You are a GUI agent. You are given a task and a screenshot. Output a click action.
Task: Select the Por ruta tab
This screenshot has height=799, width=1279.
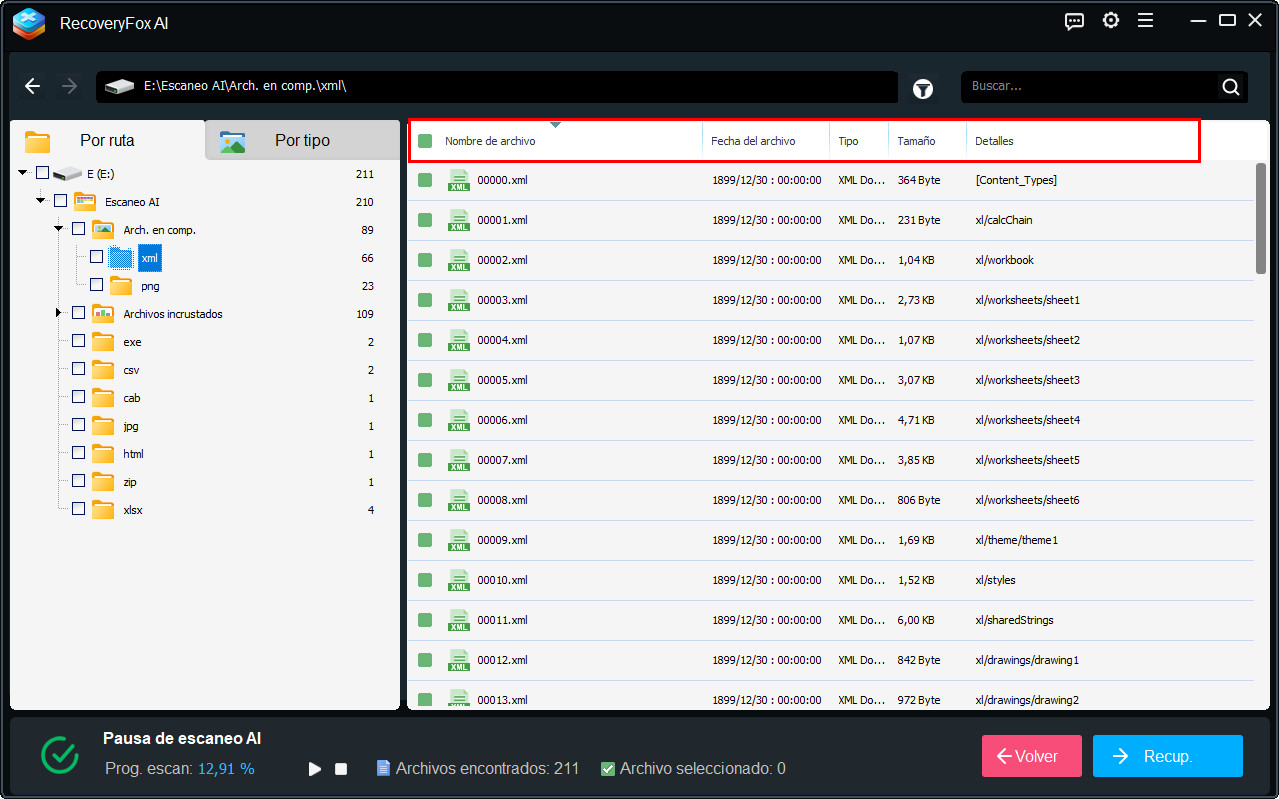pyautogui.click(x=106, y=141)
